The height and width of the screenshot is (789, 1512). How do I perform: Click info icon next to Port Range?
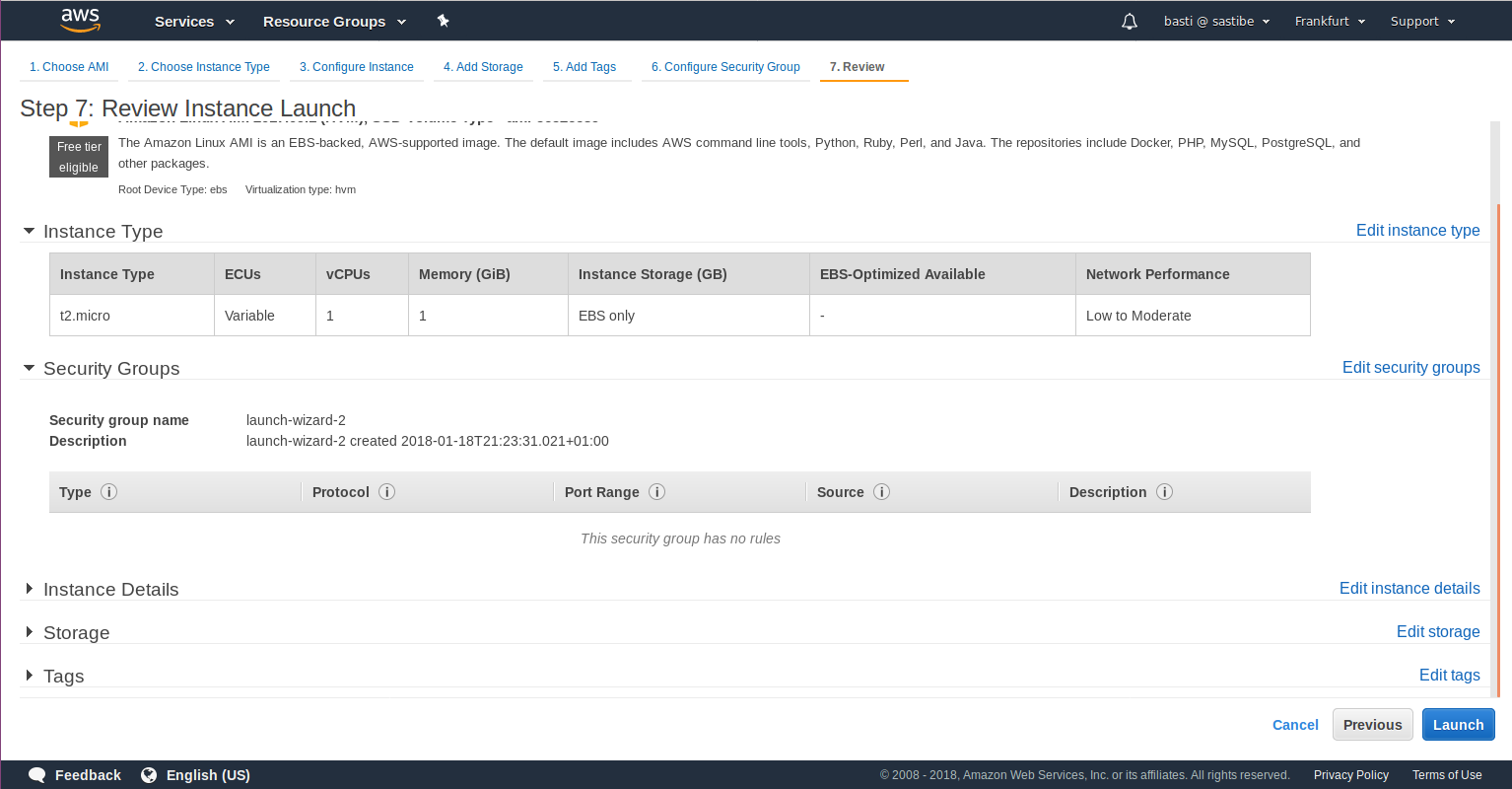(657, 491)
